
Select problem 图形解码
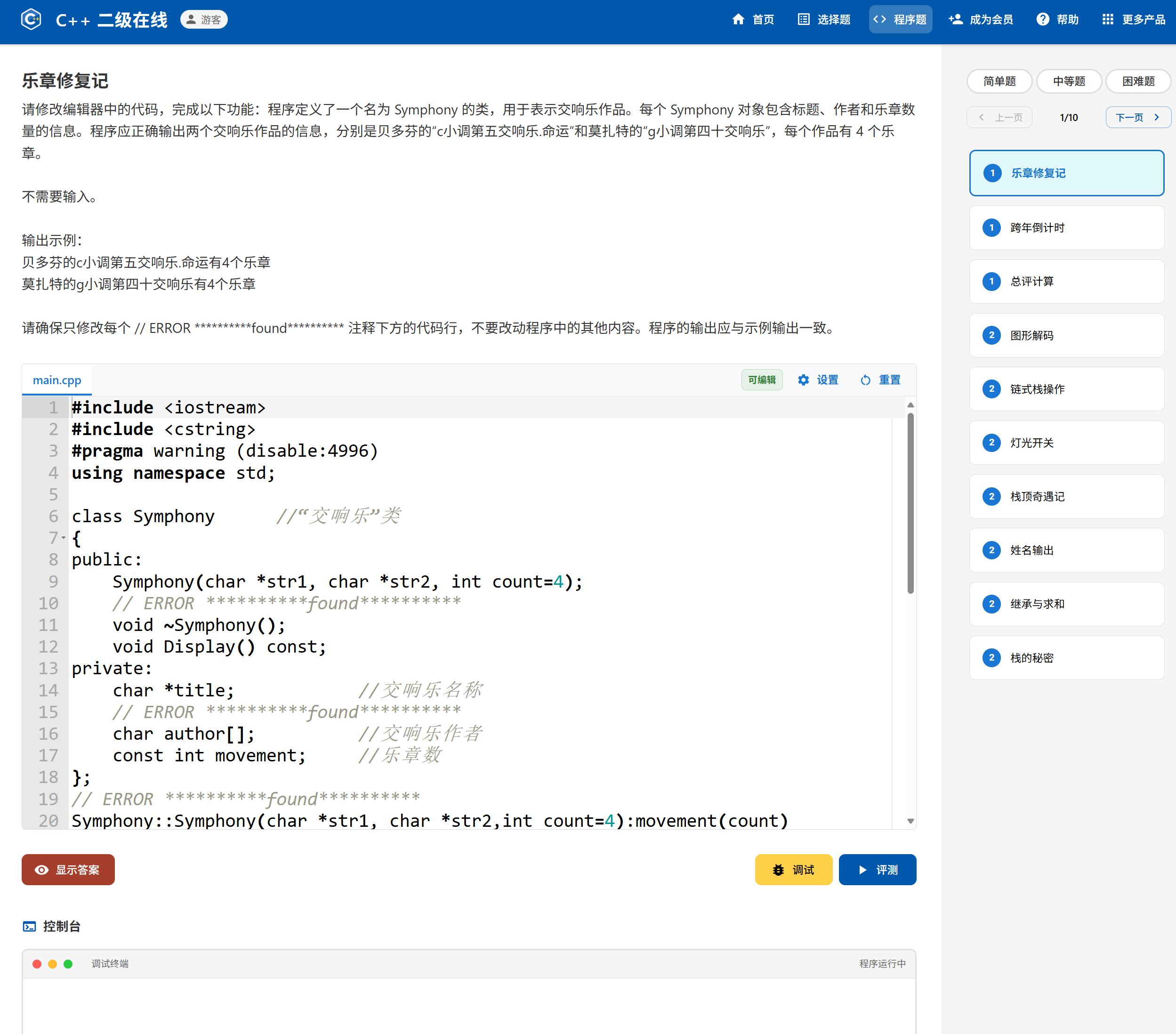[1067, 335]
